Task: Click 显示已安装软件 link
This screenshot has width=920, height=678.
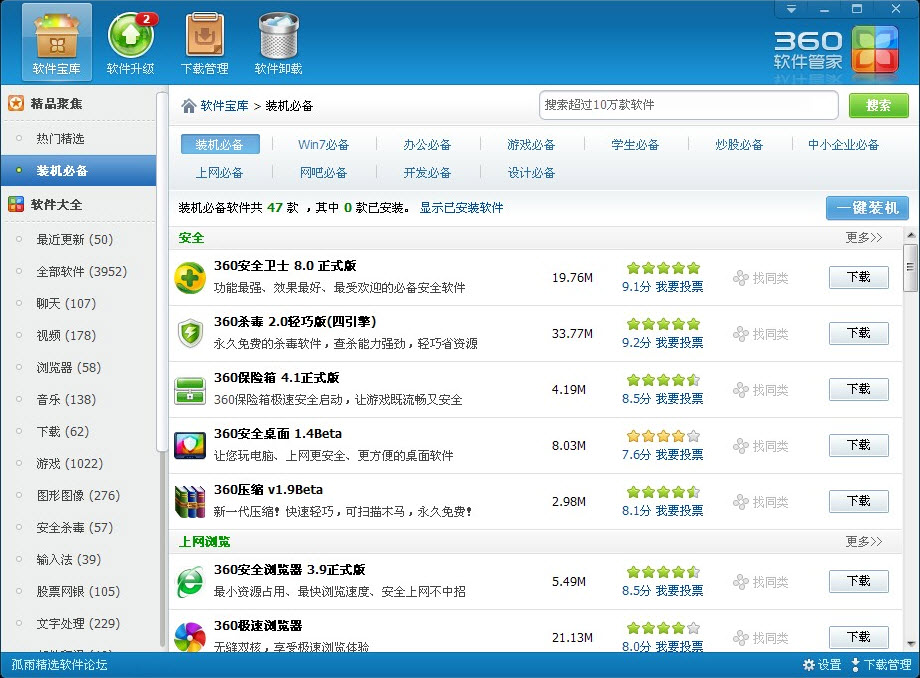Action: click(461, 208)
